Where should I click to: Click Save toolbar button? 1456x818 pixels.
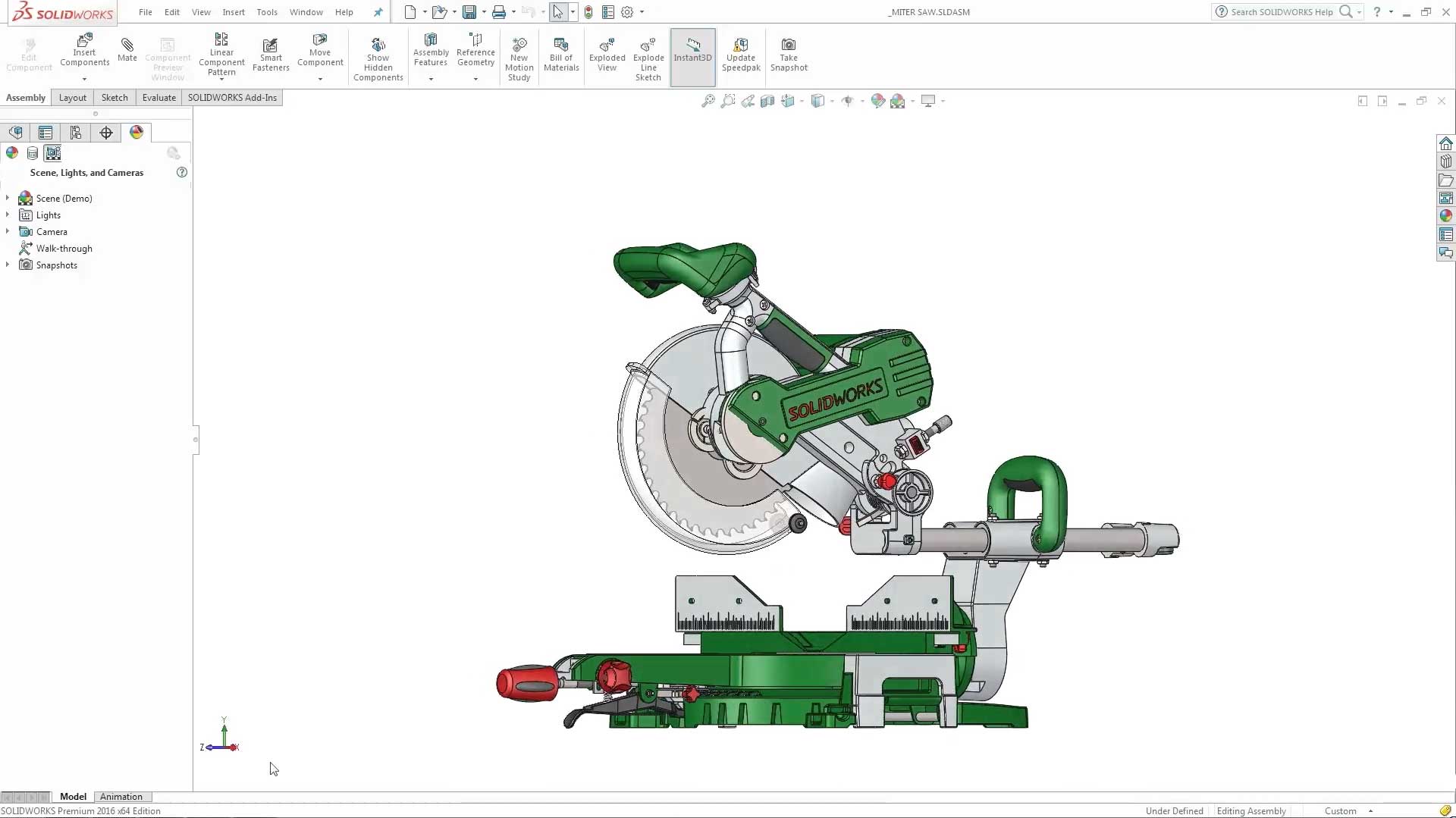point(469,12)
